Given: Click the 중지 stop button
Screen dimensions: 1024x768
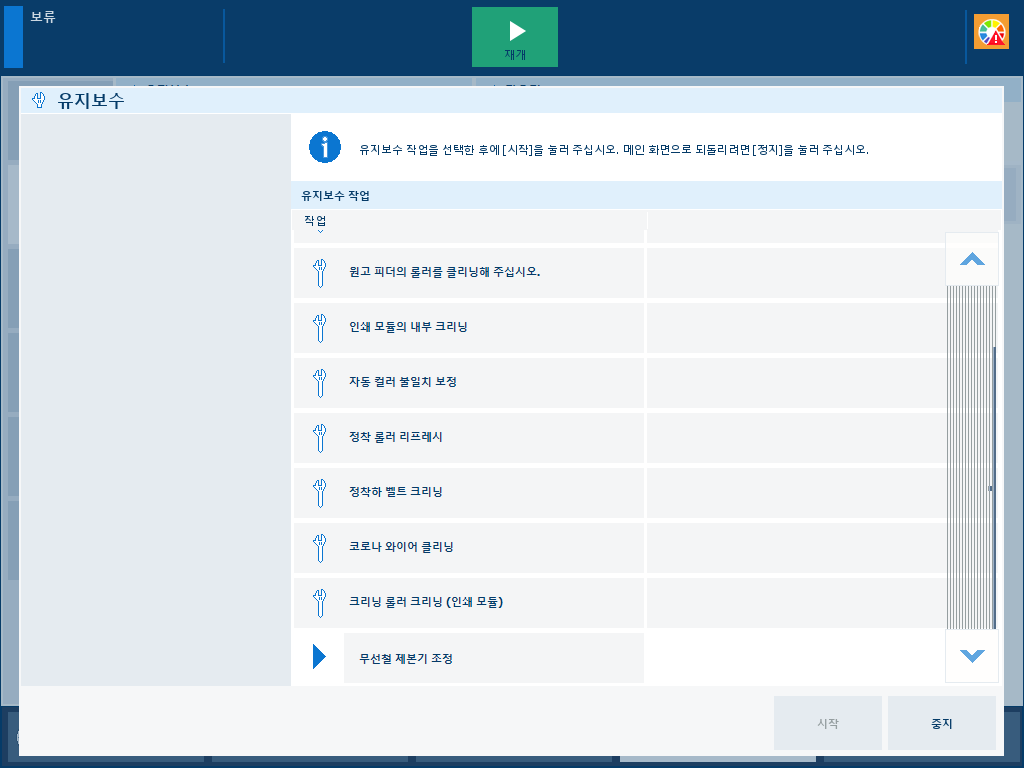Looking at the screenshot, I should (x=942, y=723).
